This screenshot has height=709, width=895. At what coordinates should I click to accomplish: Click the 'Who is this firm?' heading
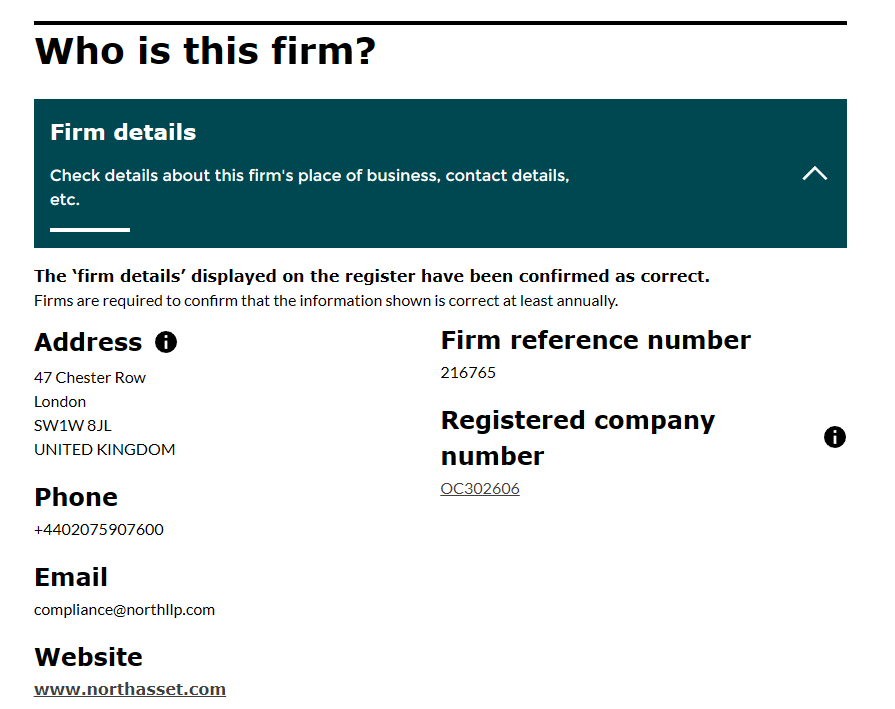[x=205, y=51]
